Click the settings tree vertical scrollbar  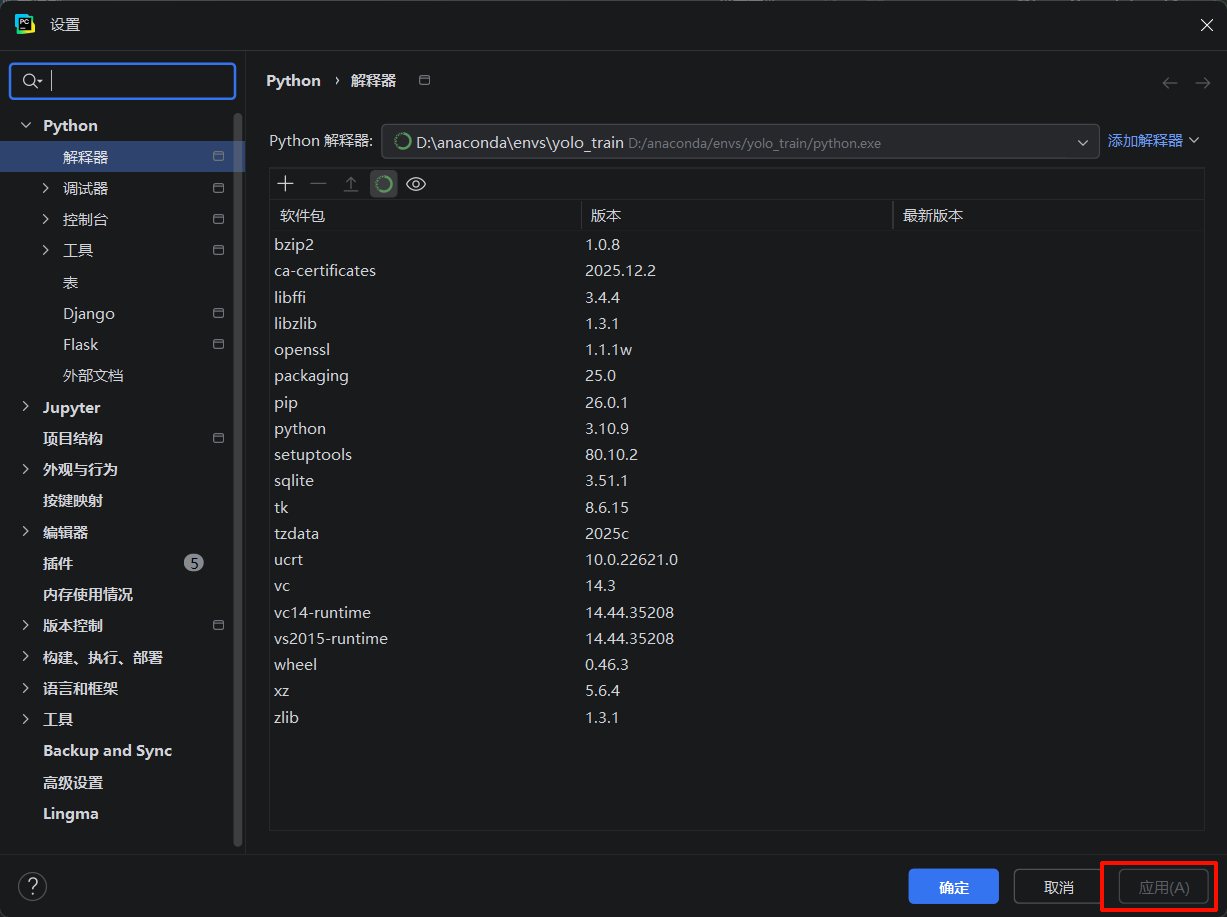(x=238, y=480)
